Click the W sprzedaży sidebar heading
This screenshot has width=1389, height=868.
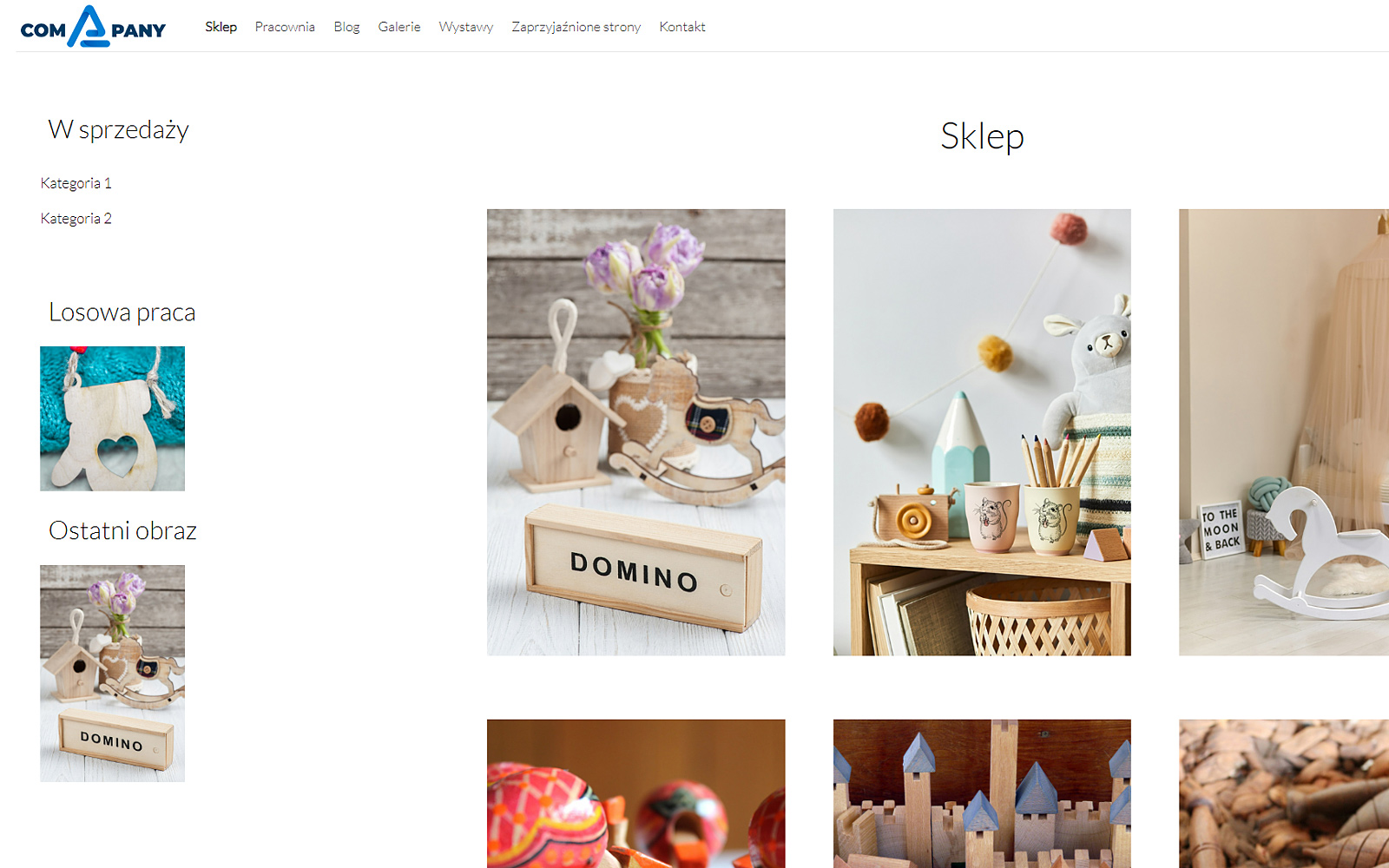click(119, 130)
